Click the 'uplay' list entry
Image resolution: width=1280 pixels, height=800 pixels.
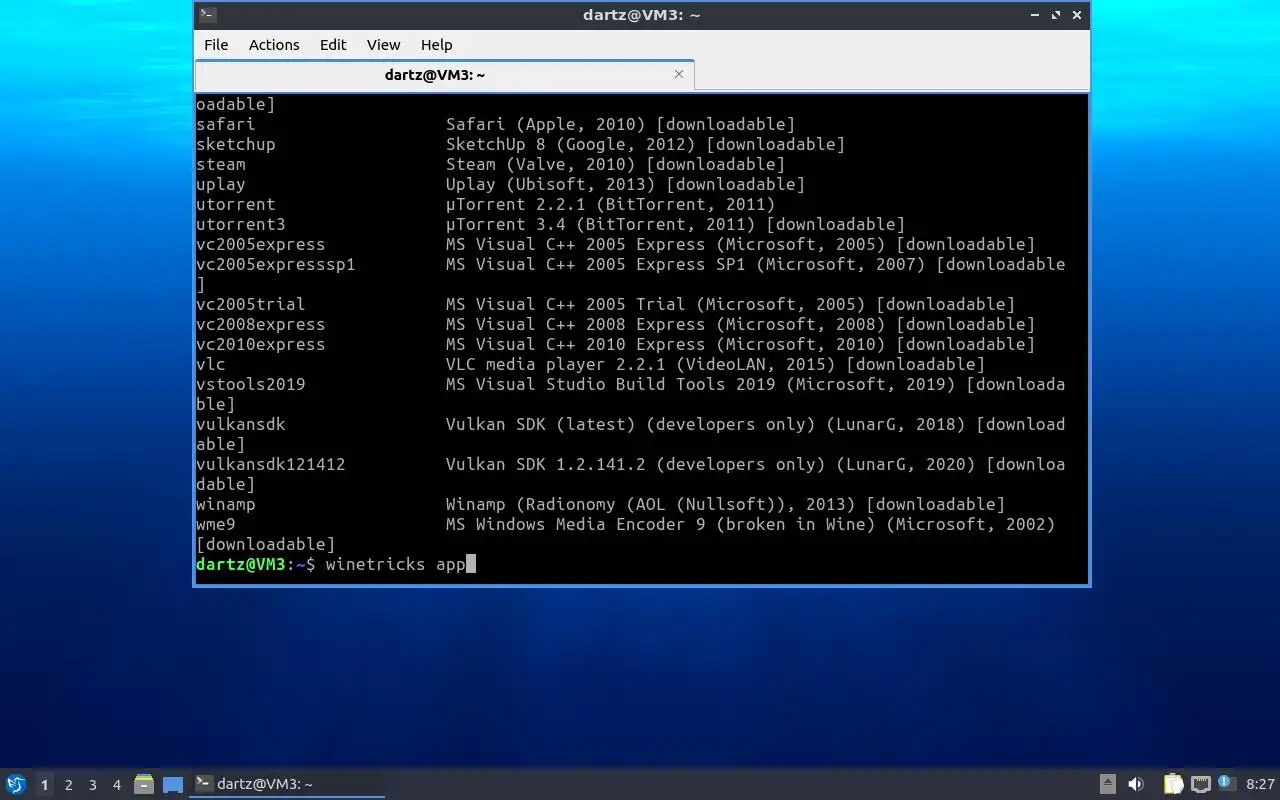point(220,184)
